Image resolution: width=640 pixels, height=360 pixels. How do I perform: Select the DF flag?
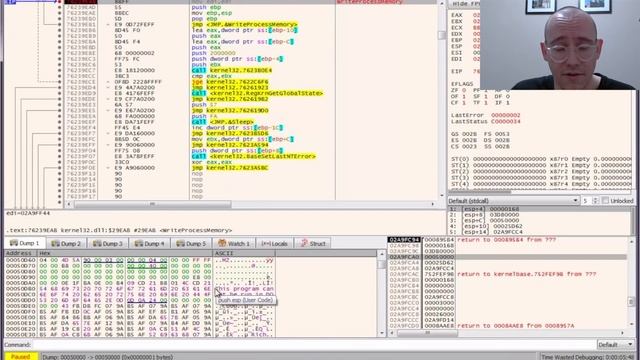click(x=501, y=96)
